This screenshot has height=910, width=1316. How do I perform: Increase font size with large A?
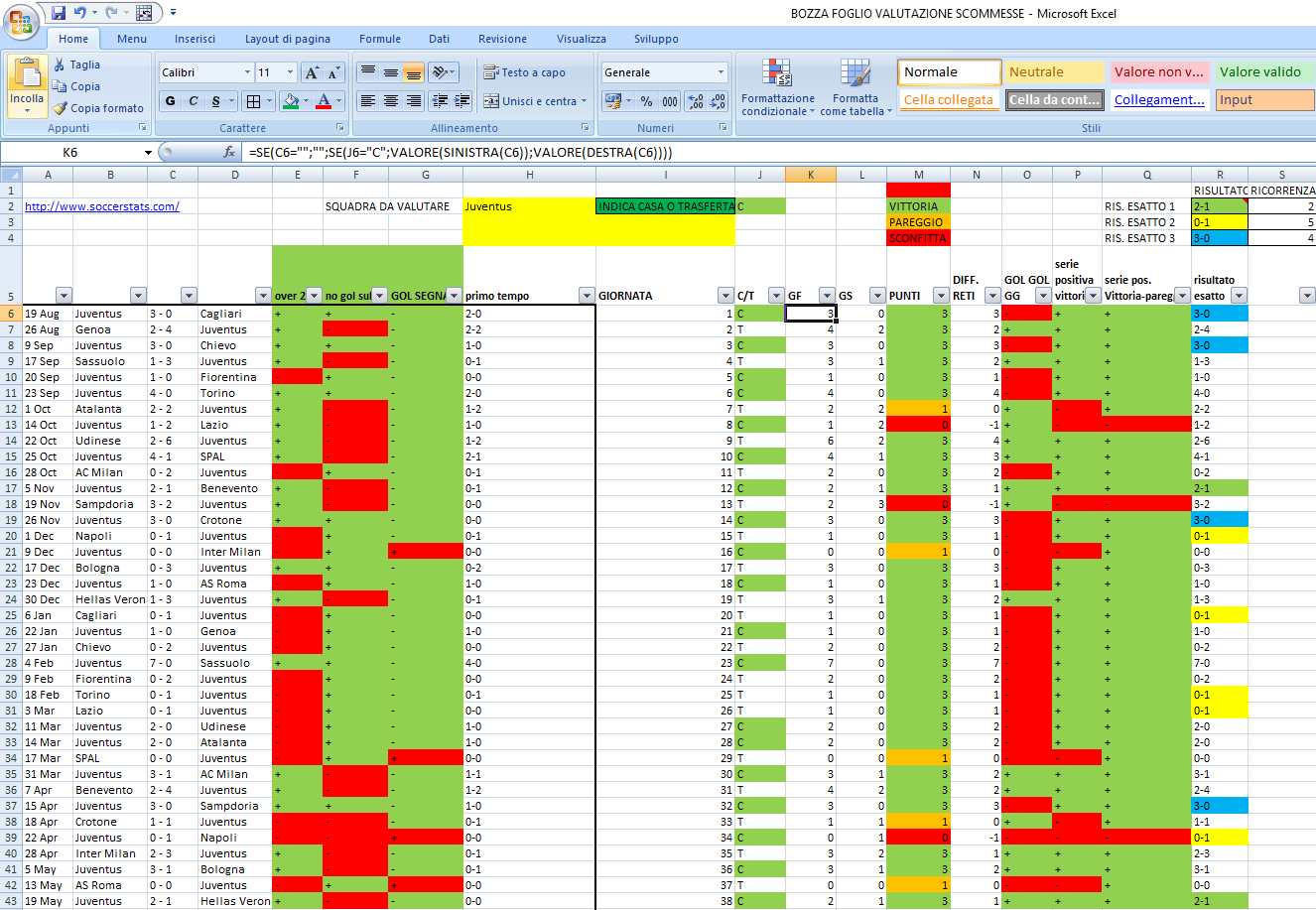[313, 72]
